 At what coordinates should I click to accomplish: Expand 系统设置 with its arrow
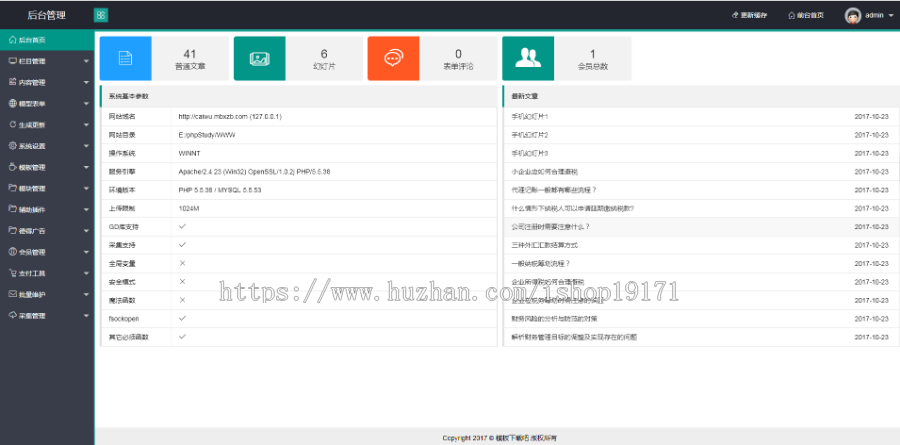(x=86, y=146)
